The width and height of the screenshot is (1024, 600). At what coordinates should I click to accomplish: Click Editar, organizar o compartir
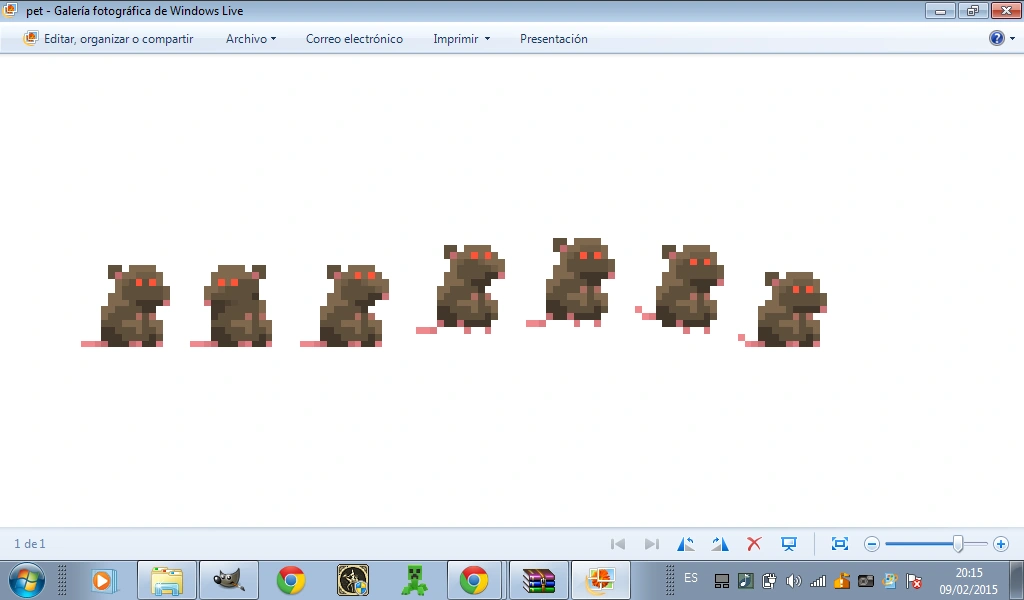coord(108,39)
